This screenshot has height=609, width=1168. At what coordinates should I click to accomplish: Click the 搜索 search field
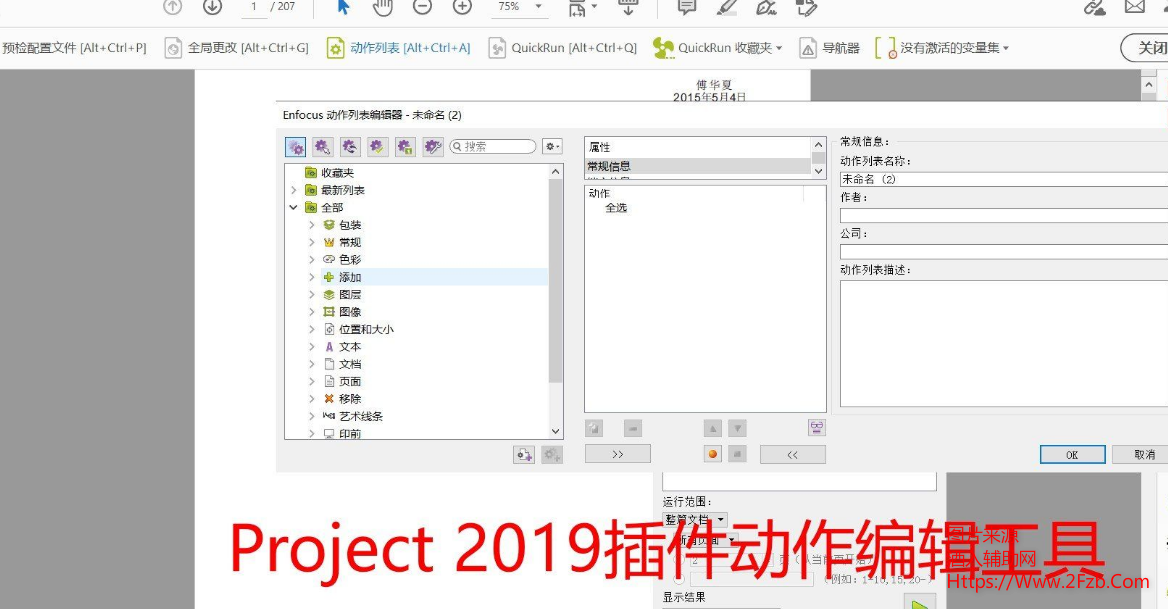point(493,147)
